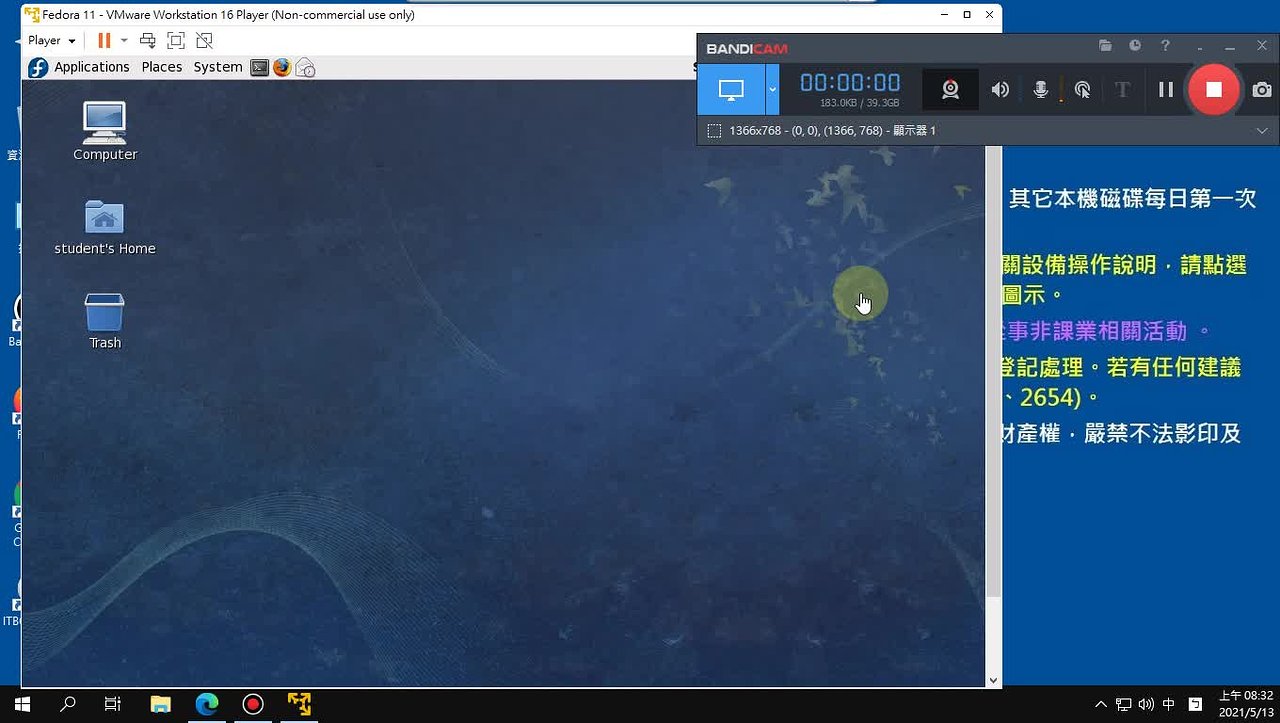Viewport: 1280px width, 723px height.
Task: Open Windows taskbar search
Action: tap(68, 704)
